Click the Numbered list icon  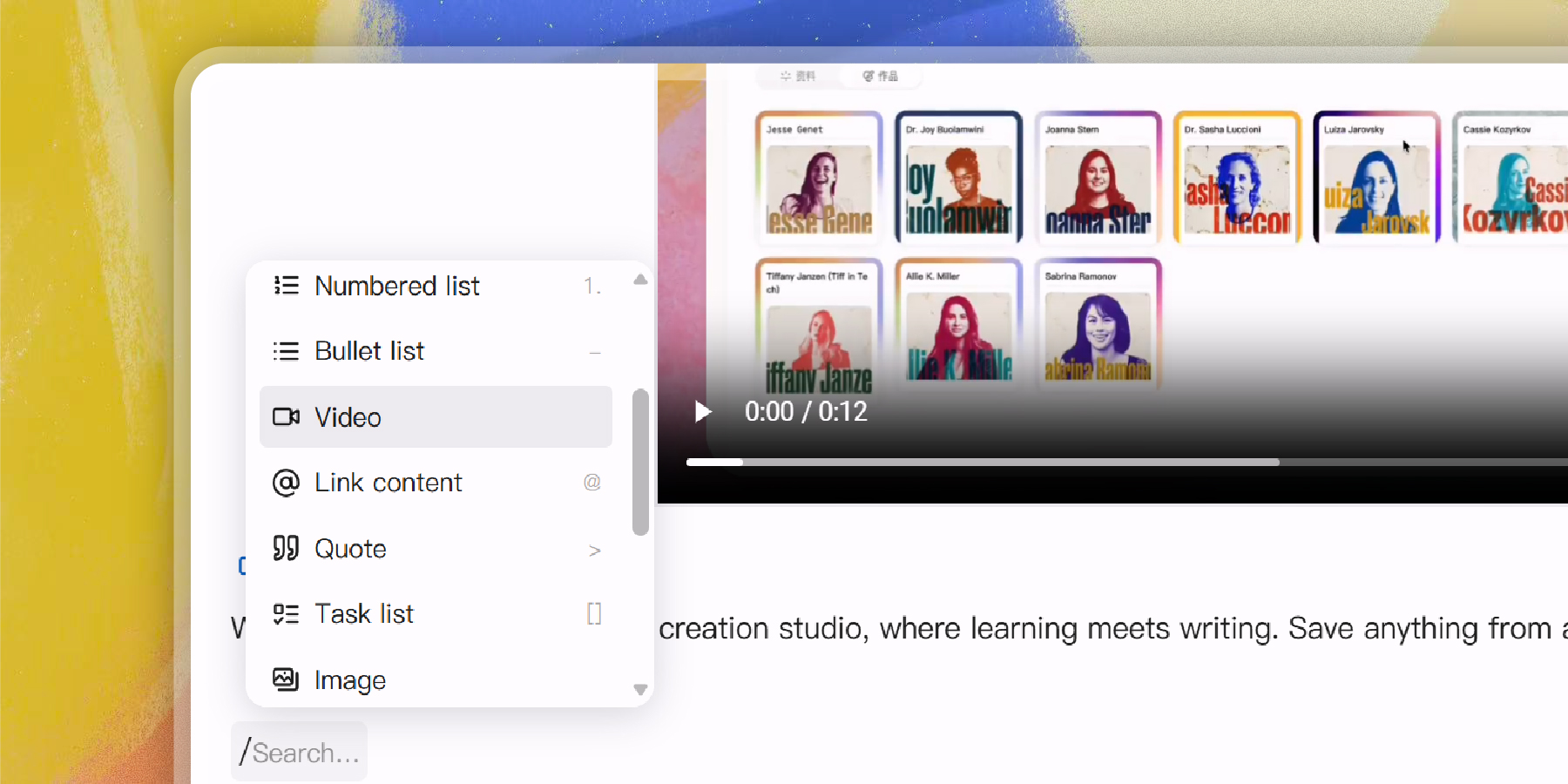[x=286, y=286]
